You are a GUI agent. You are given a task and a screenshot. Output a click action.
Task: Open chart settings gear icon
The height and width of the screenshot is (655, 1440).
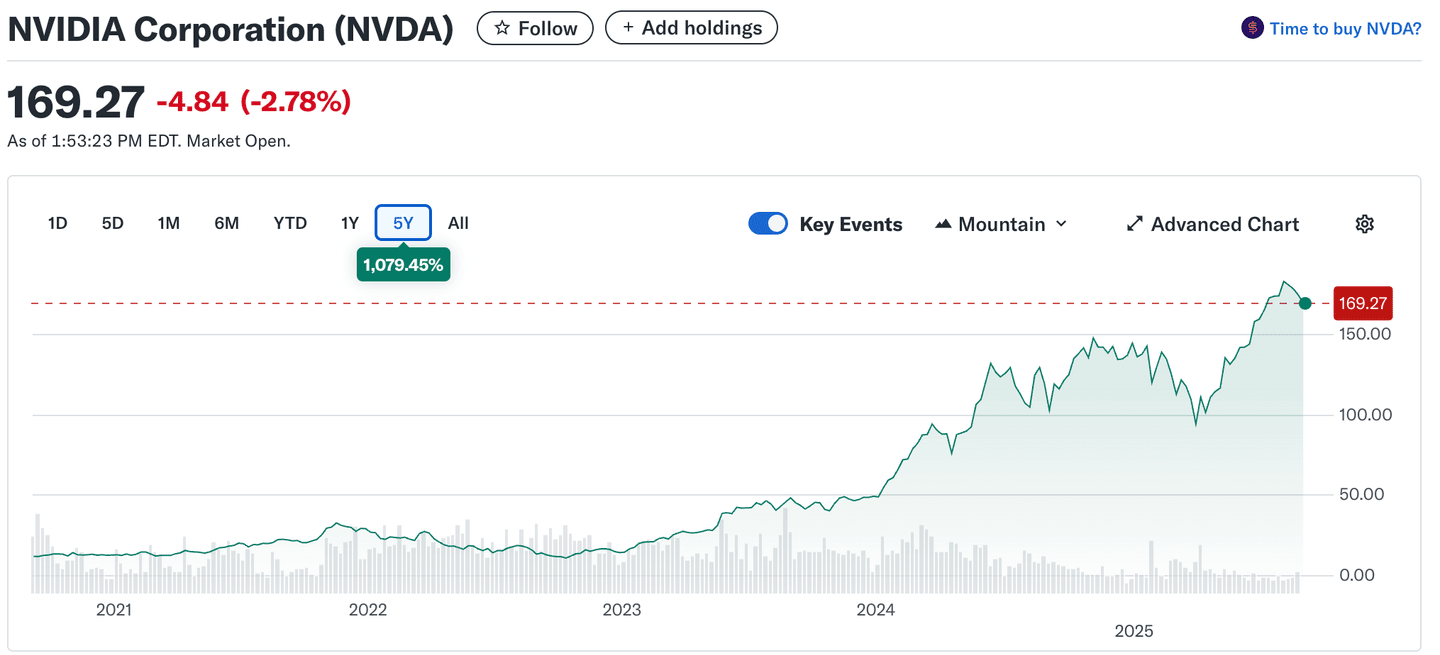click(1364, 224)
